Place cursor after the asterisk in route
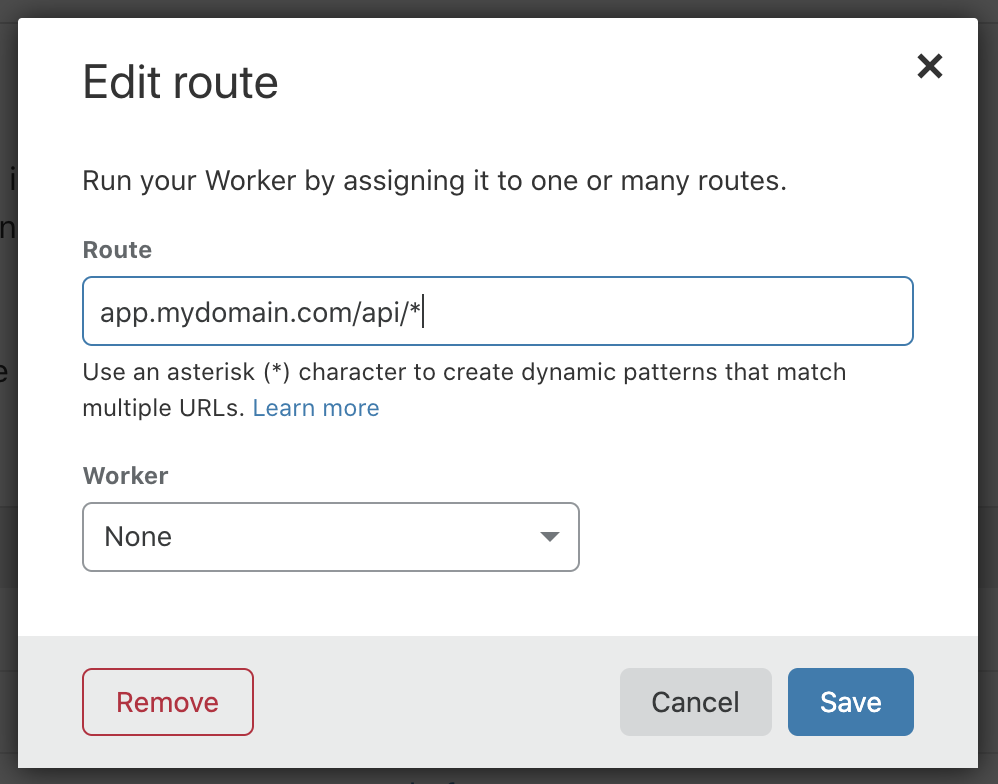Viewport: 998px width, 784px height. [x=424, y=312]
